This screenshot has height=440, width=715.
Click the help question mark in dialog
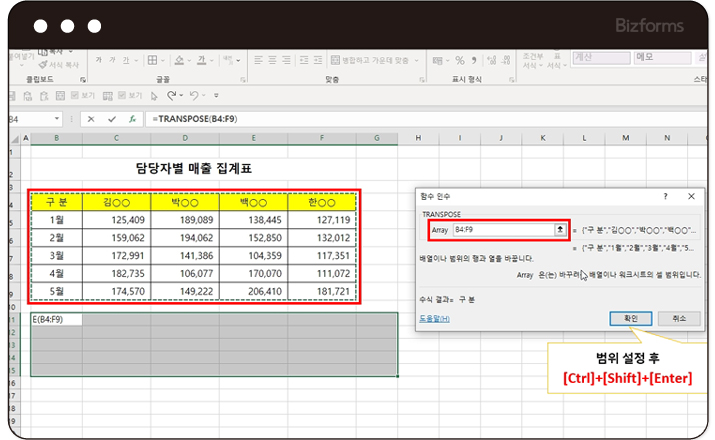click(x=665, y=198)
